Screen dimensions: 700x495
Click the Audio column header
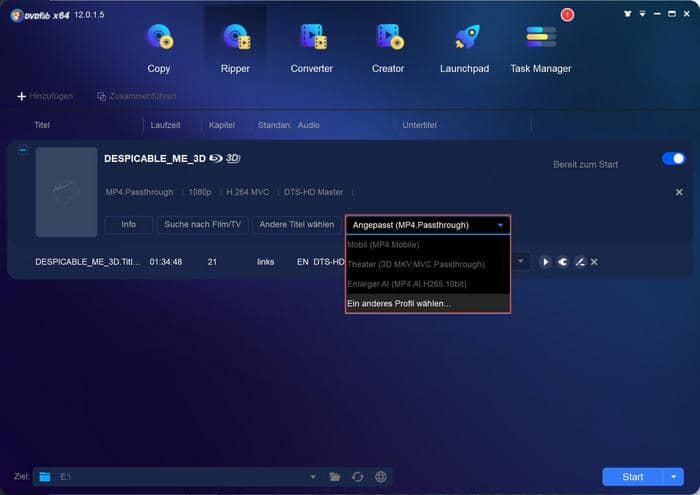[308, 125]
